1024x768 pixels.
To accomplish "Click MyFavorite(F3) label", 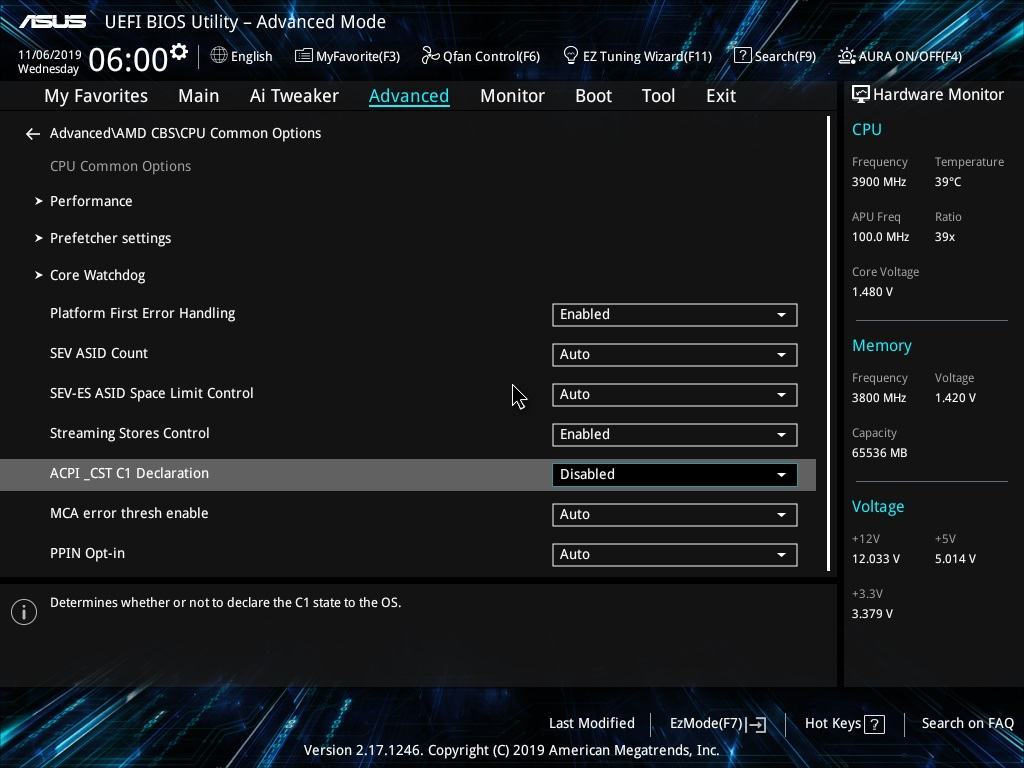I will (x=358, y=56).
